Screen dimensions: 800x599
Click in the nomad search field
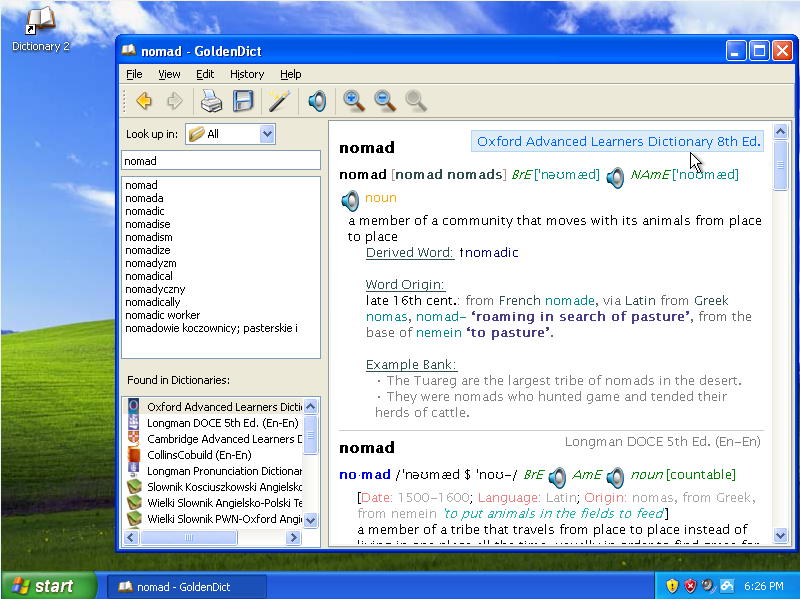tap(221, 161)
